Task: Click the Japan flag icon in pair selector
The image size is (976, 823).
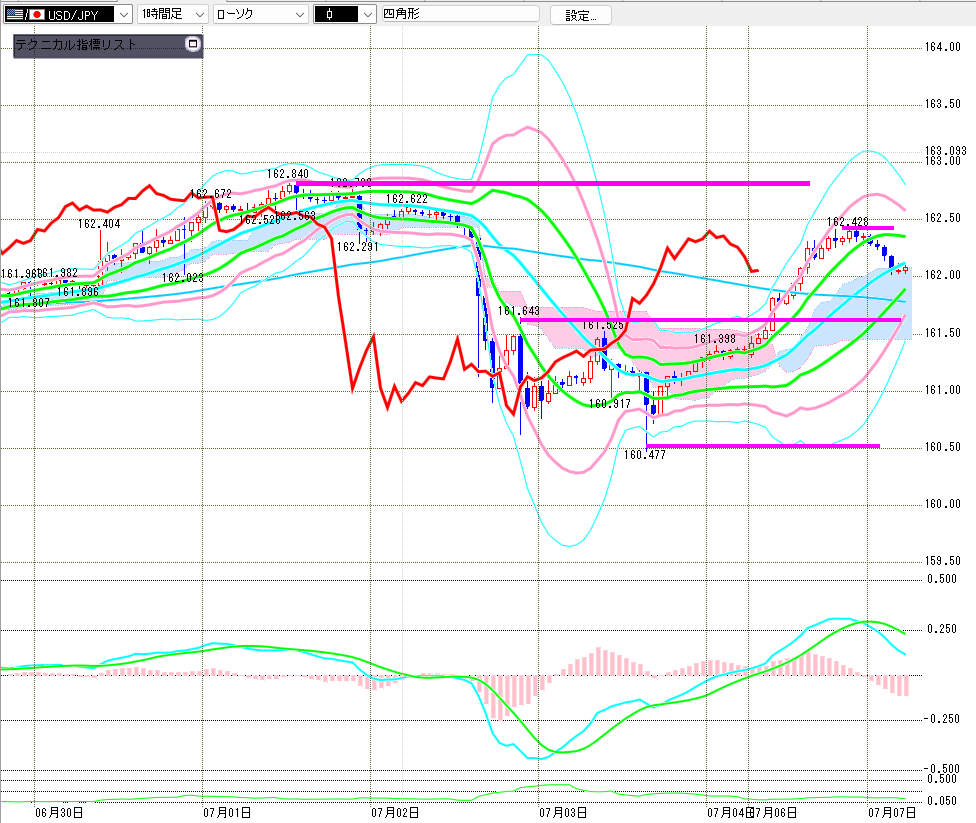Action: [x=37, y=14]
